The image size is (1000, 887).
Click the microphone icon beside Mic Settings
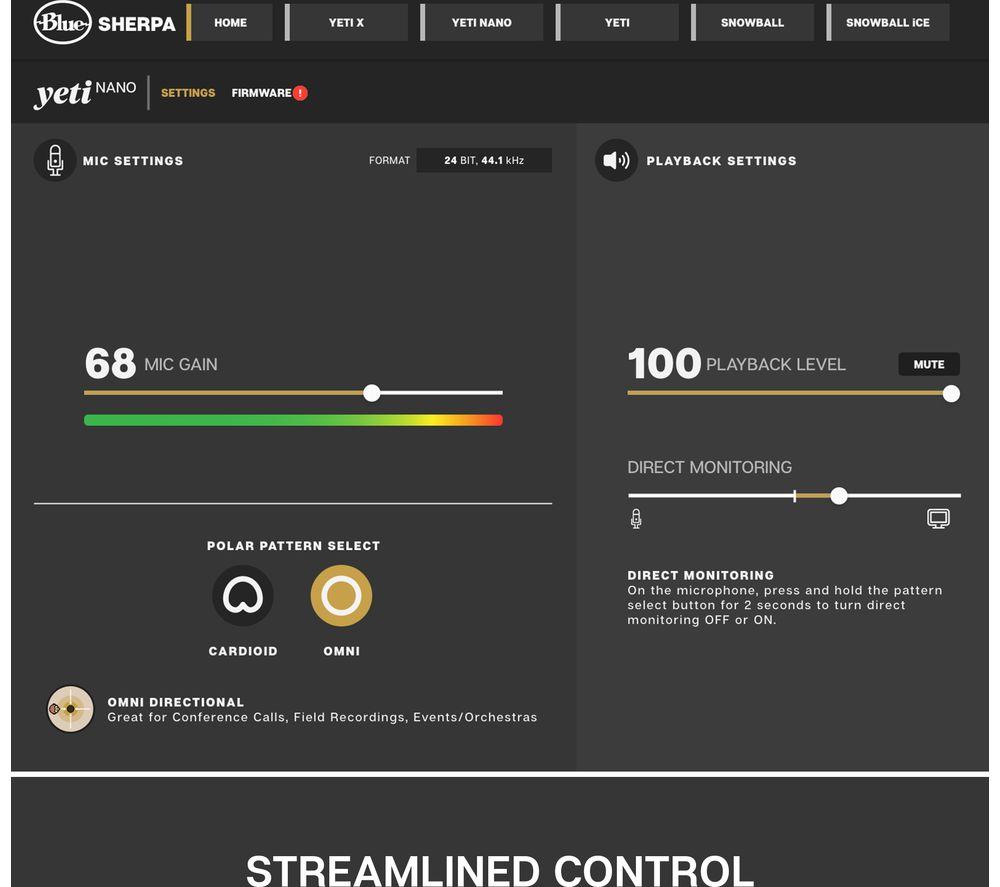[55, 160]
